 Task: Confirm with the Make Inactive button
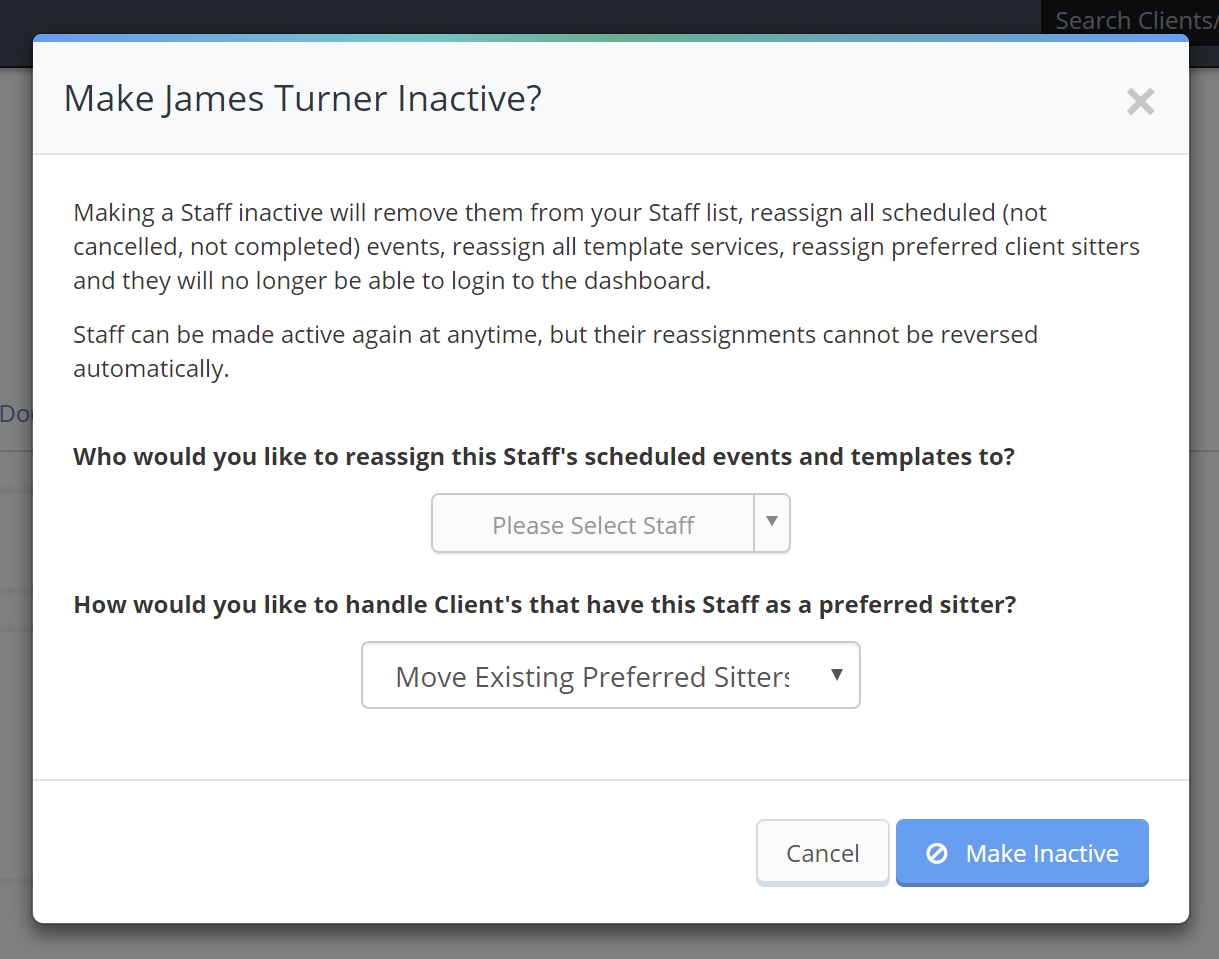click(1022, 853)
